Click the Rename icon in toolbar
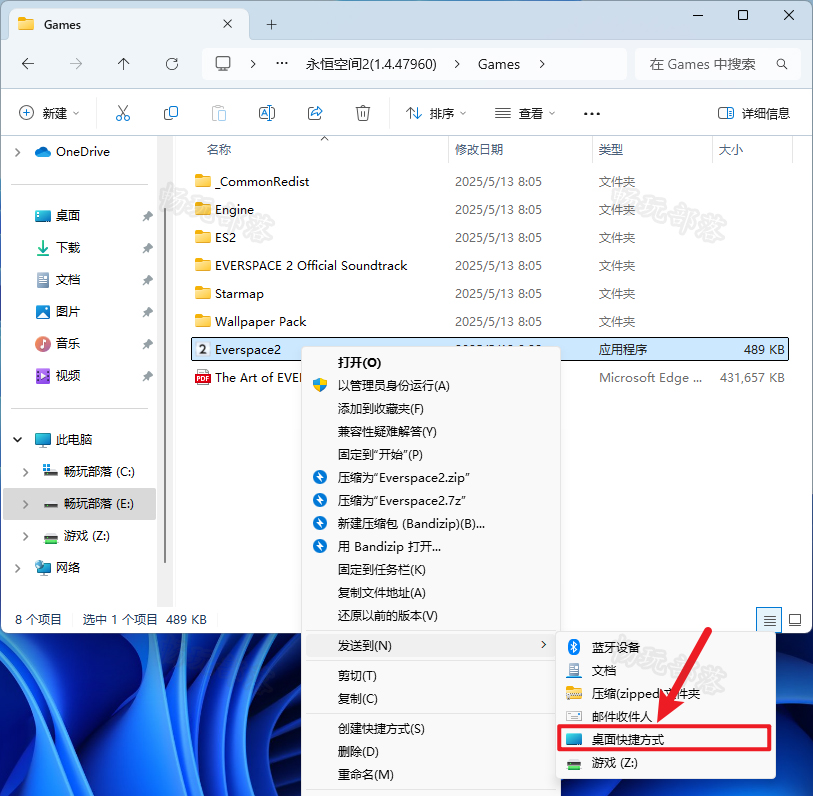 (x=267, y=113)
